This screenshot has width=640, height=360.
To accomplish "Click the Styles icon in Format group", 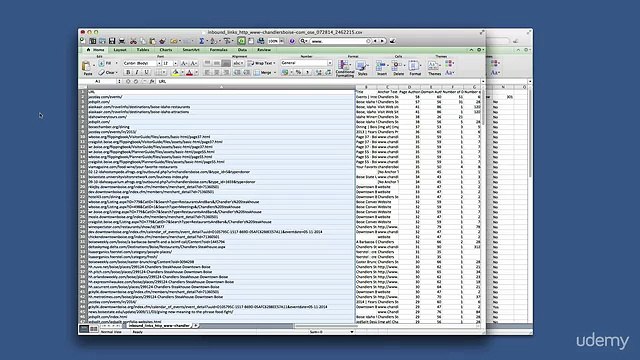I will (x=360, y=65).
